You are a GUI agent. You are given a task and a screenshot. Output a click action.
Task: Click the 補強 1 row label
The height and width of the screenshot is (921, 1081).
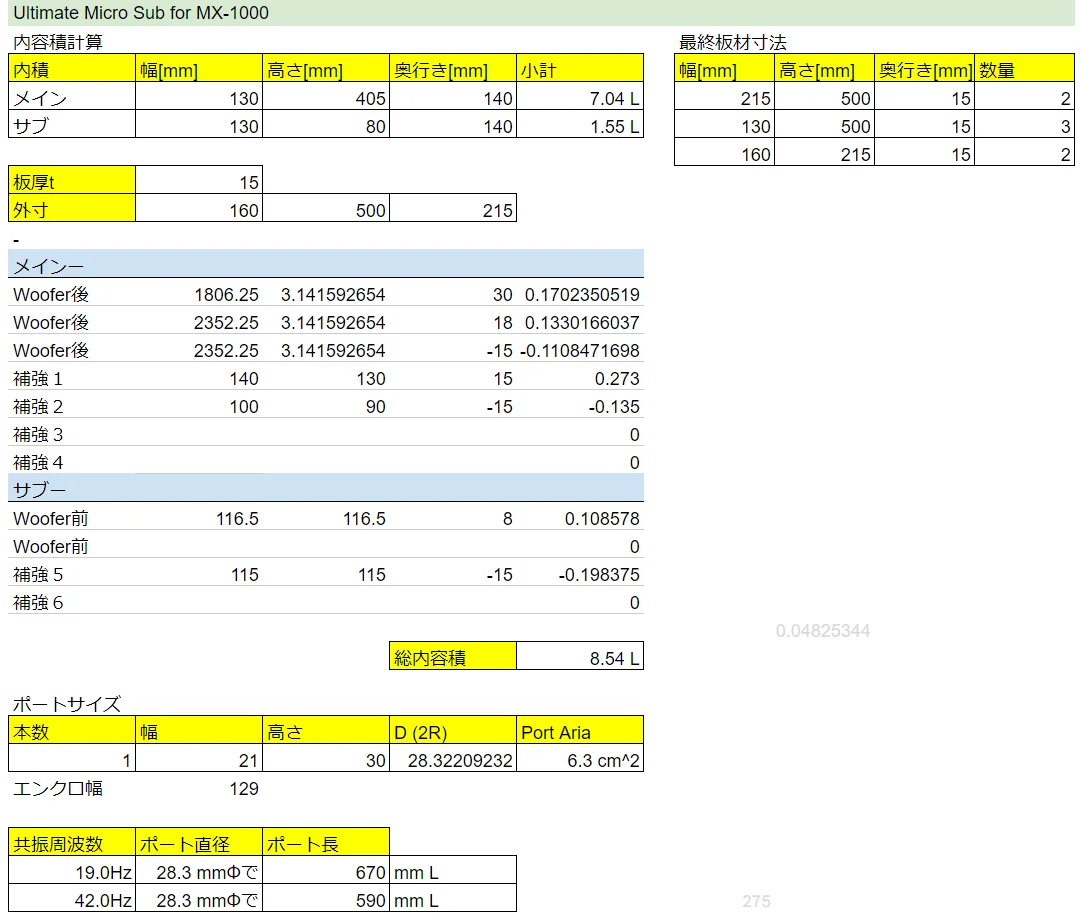coord(71,378)
